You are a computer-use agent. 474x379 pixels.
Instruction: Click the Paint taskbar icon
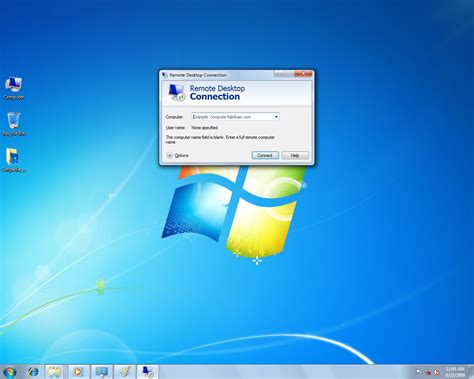(125, 372)
